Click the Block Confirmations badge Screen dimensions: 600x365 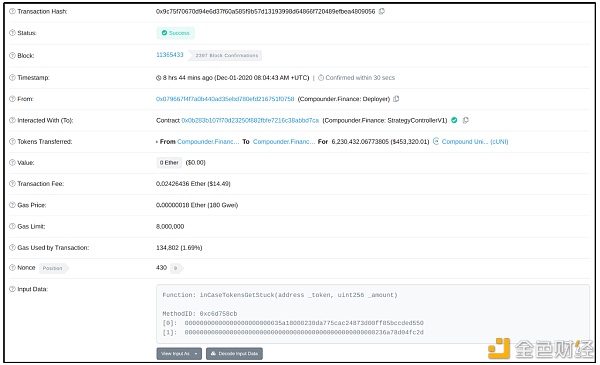tap(226, 55)
